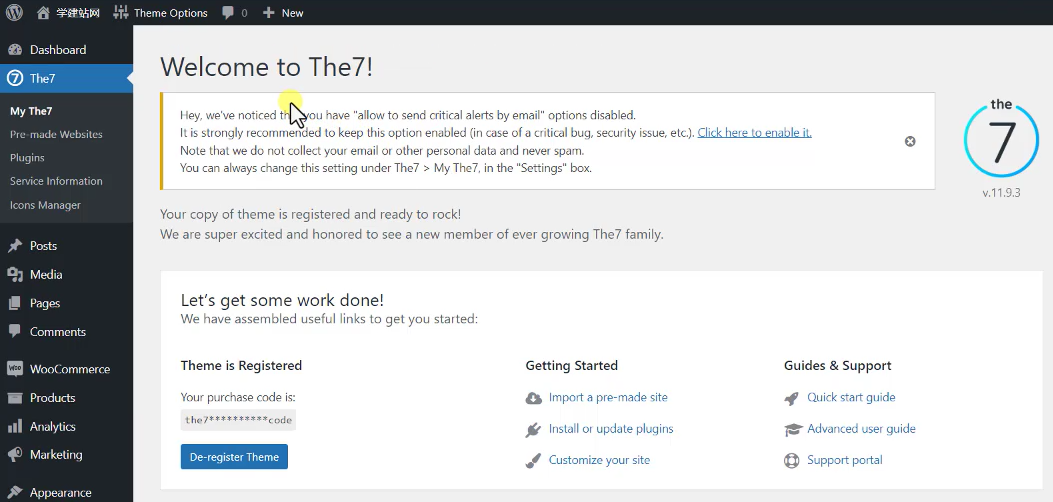This screenshot has height=502, width=1053.
Task: Follow the Click here to enable it link
Action: click(x=754, y=132)
